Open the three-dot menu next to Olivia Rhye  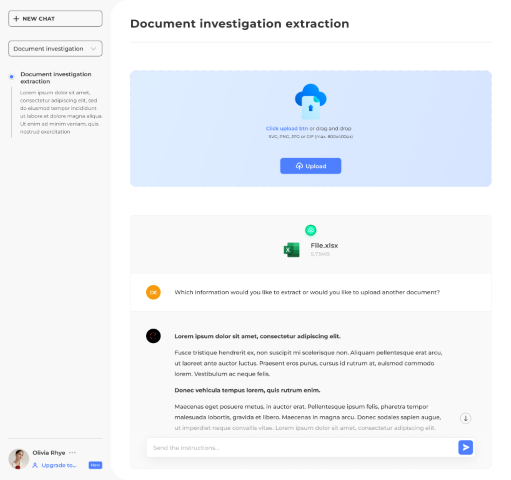click(72, 452)
